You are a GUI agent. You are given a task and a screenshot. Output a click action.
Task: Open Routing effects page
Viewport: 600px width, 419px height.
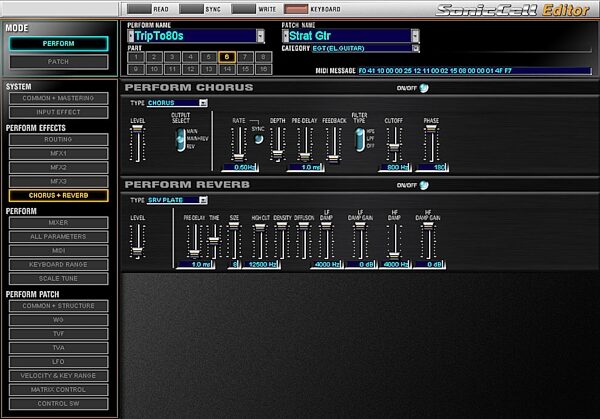point(59,139)
